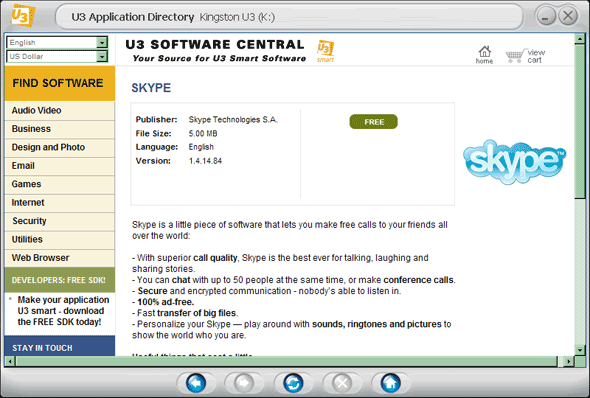This screenshot has height=398, width=590.
Task: Click the U3 logo in title bar
Action: pyautogui.click(x=22, y=15)
